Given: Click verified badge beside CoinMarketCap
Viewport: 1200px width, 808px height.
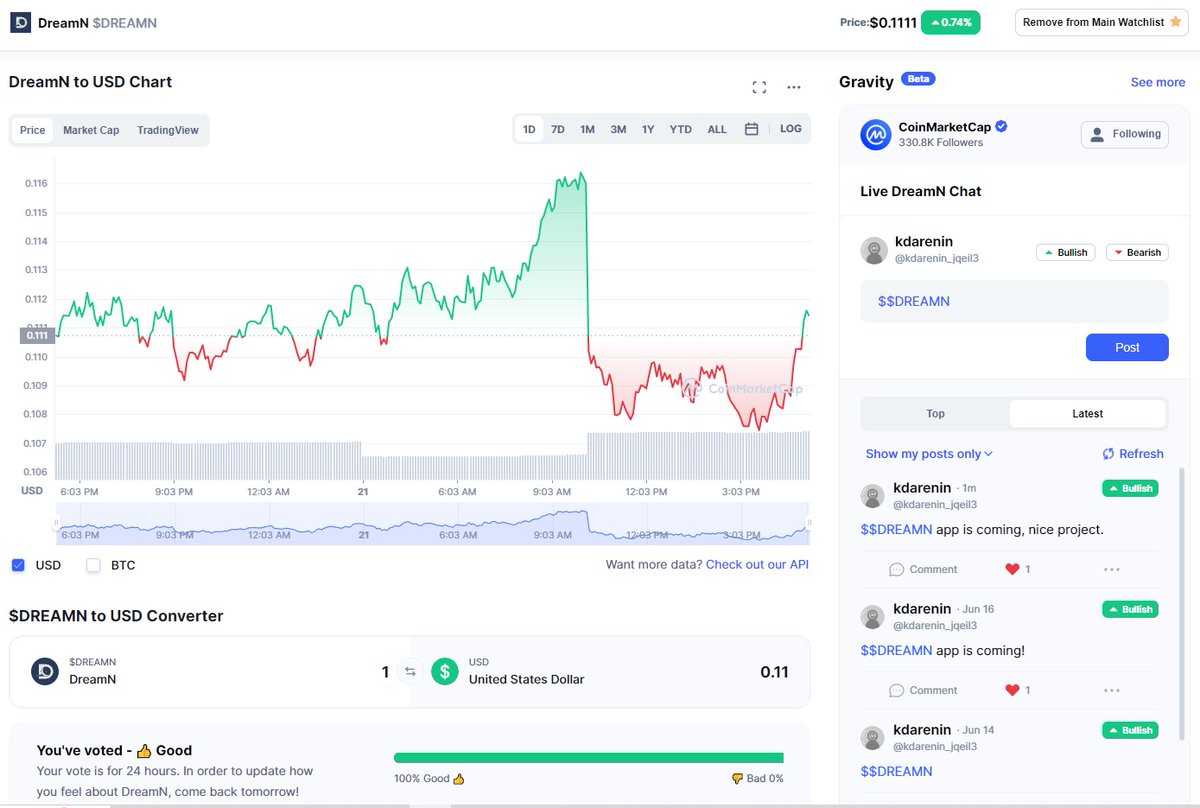Looking at the screenshot, I should click(1001, 127).
